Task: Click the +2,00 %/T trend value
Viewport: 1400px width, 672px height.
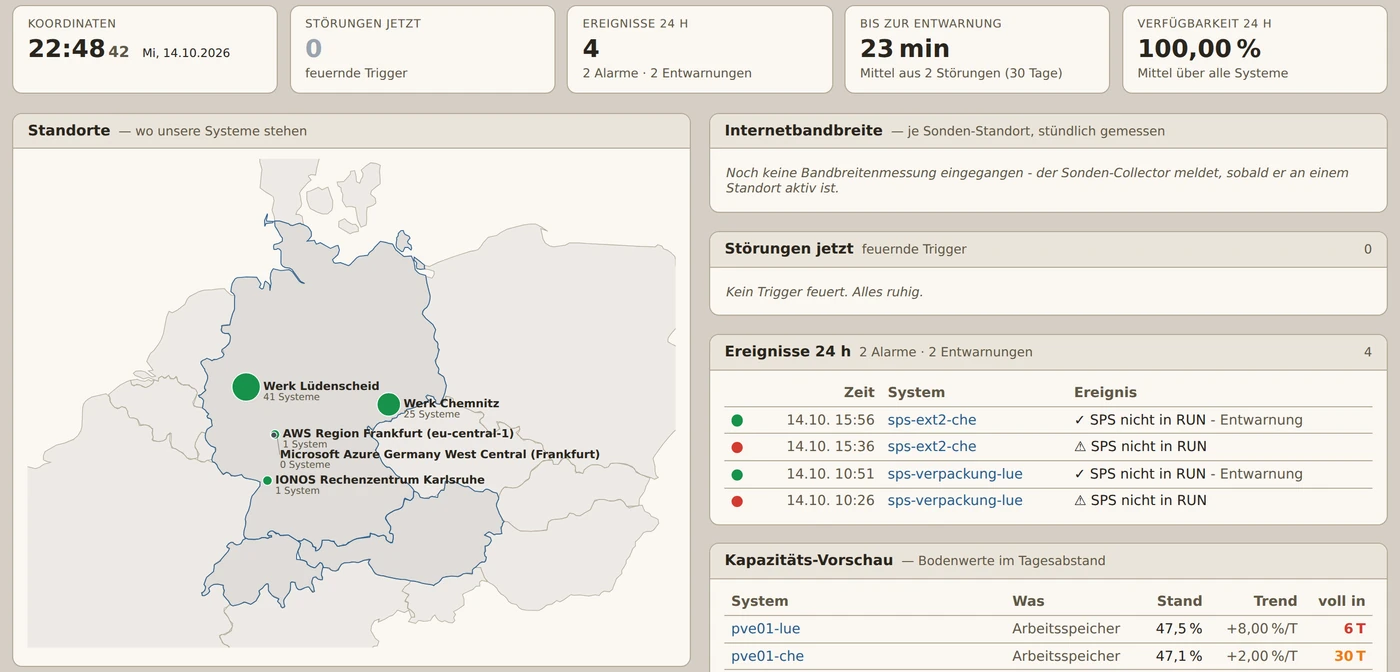Action: coord(1262,657)
